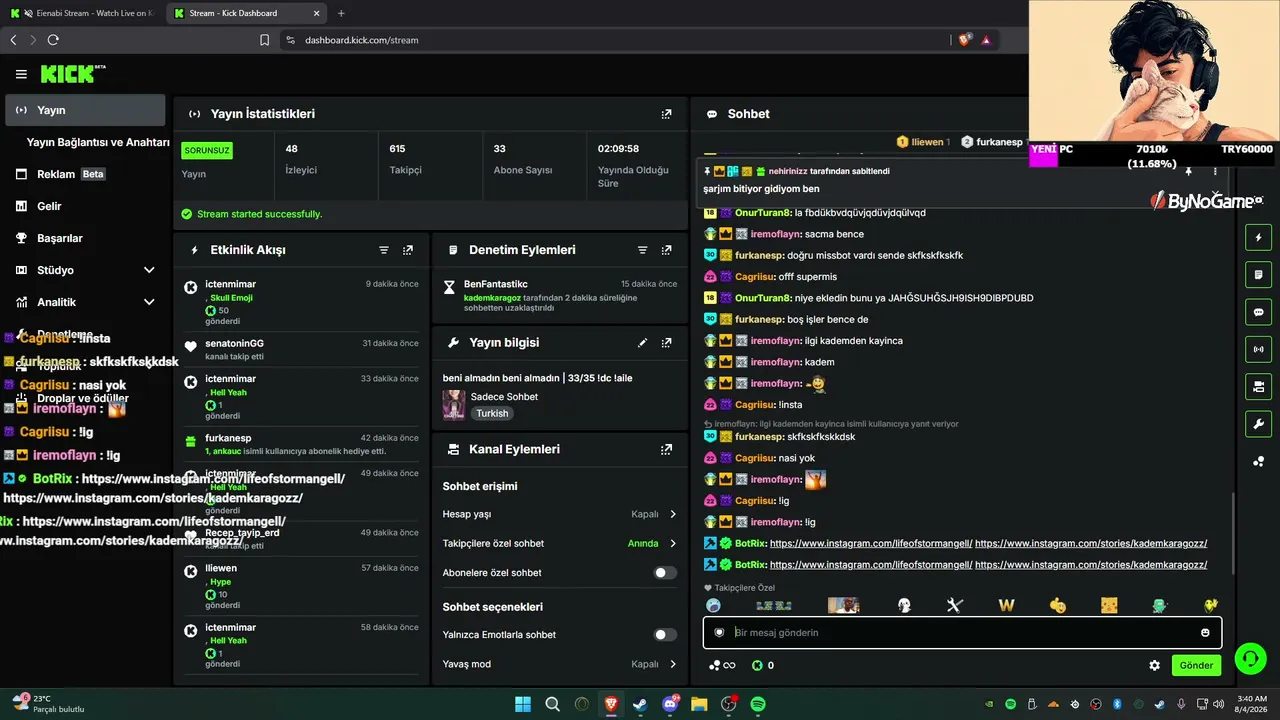Click lliewen in top gifters bar
The width and height of the screenshot is (1280, 720).
point(928,142)
